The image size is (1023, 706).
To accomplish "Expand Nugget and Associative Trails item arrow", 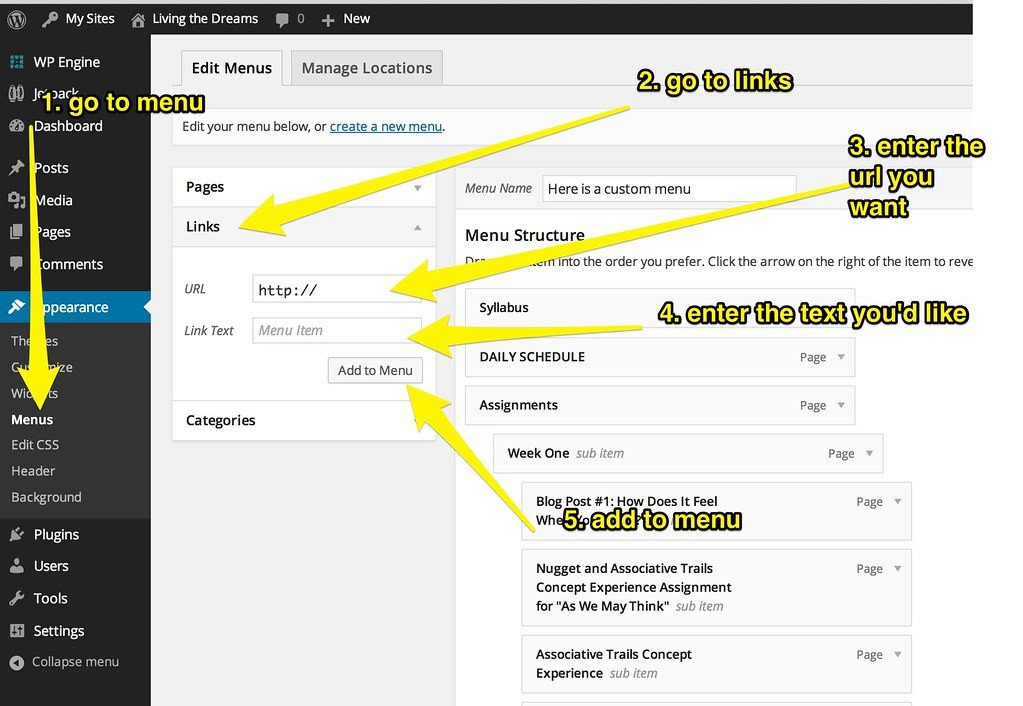I will coord(898,569).
